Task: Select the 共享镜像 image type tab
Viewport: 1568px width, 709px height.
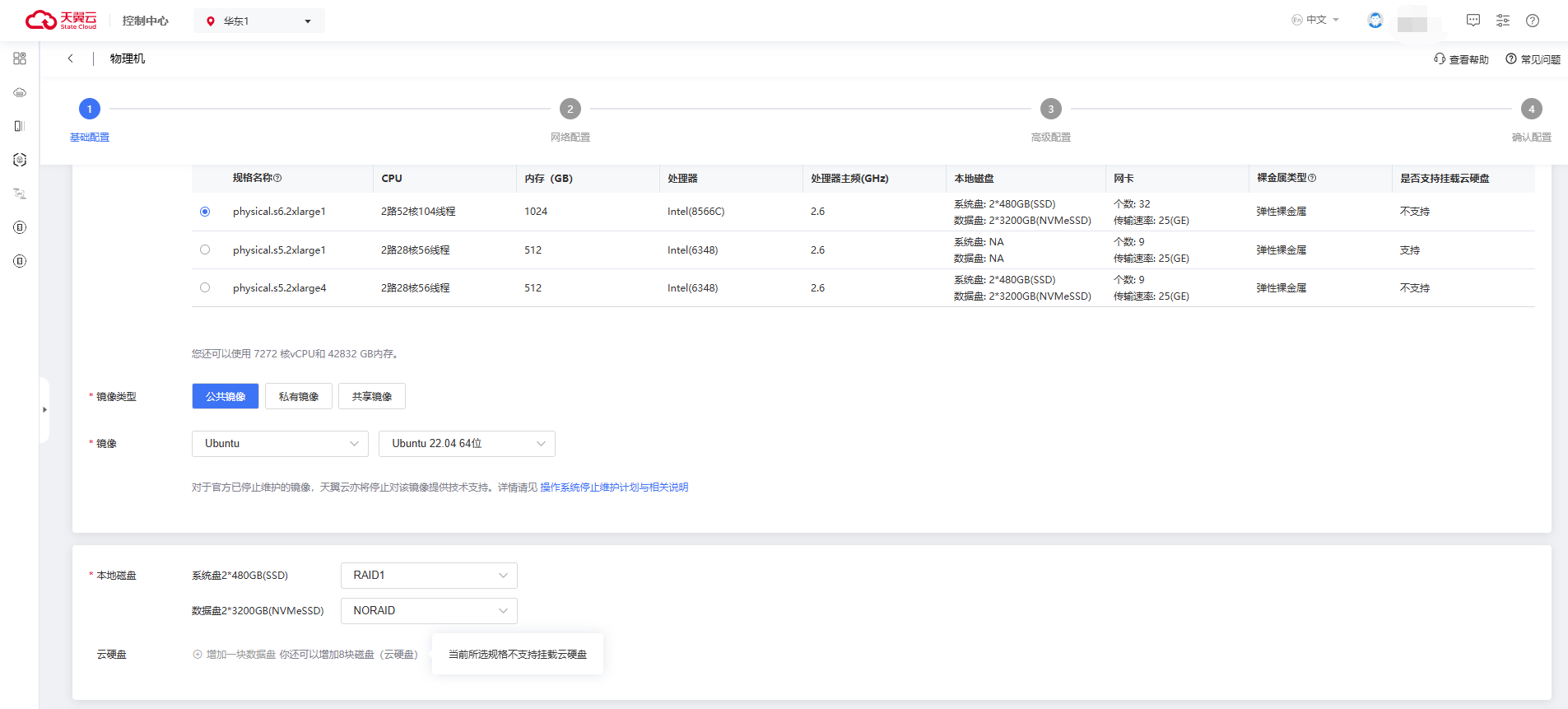Action: [372, 396]
